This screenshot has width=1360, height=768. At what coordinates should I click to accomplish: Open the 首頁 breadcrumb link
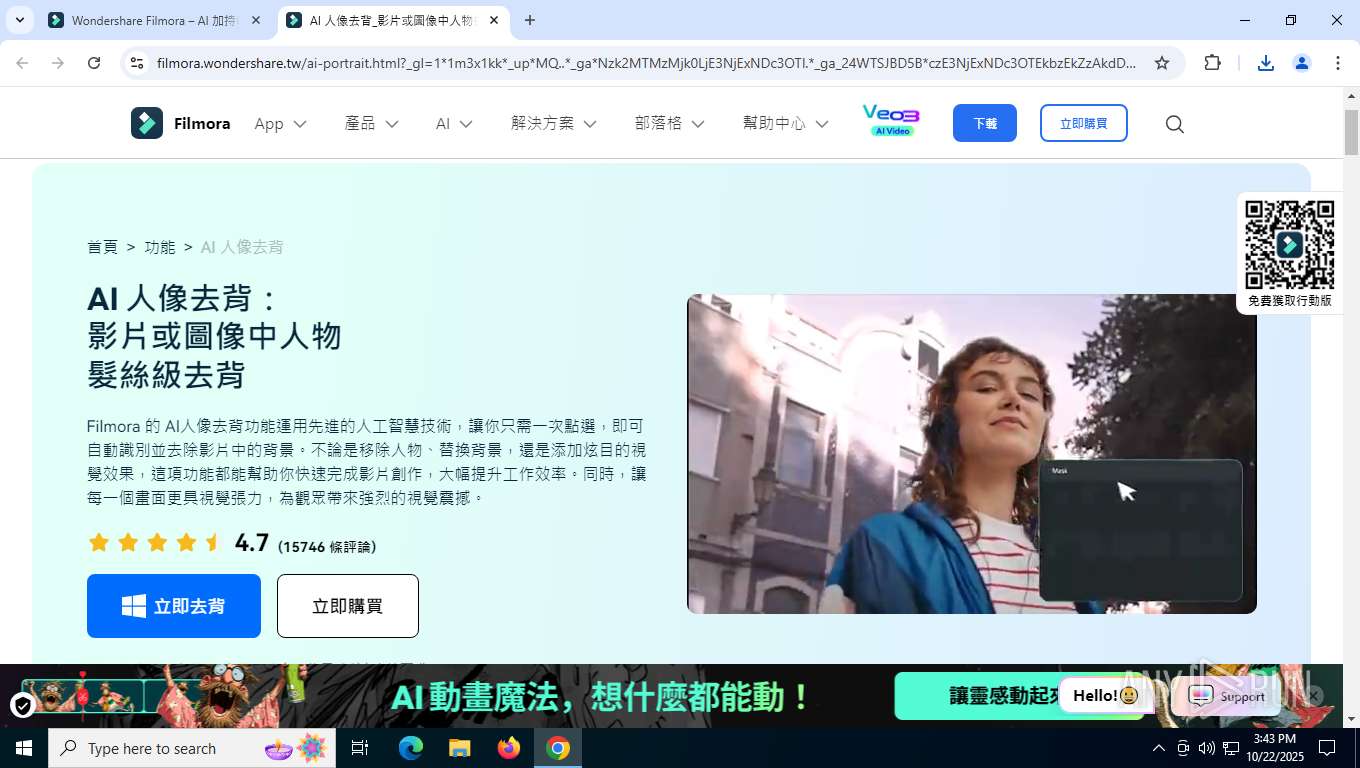[102, 247]
